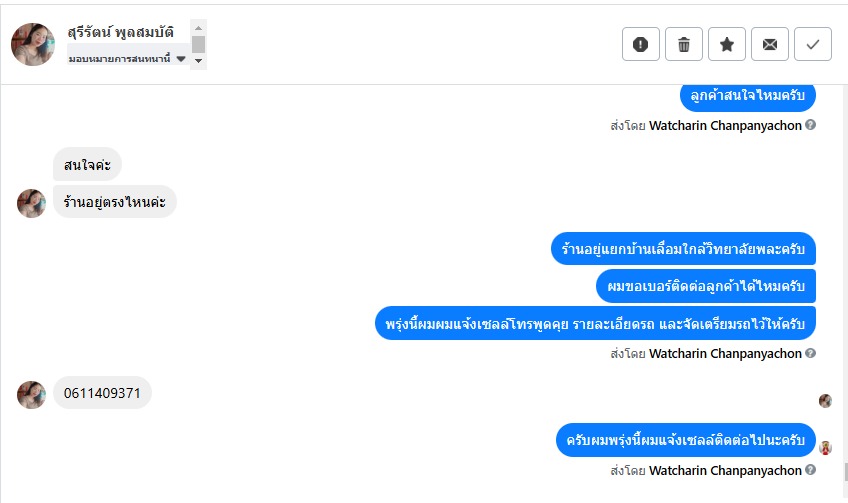Mark conversation unread with envelope icon
The image size is (848, 503).
point(770,44)
